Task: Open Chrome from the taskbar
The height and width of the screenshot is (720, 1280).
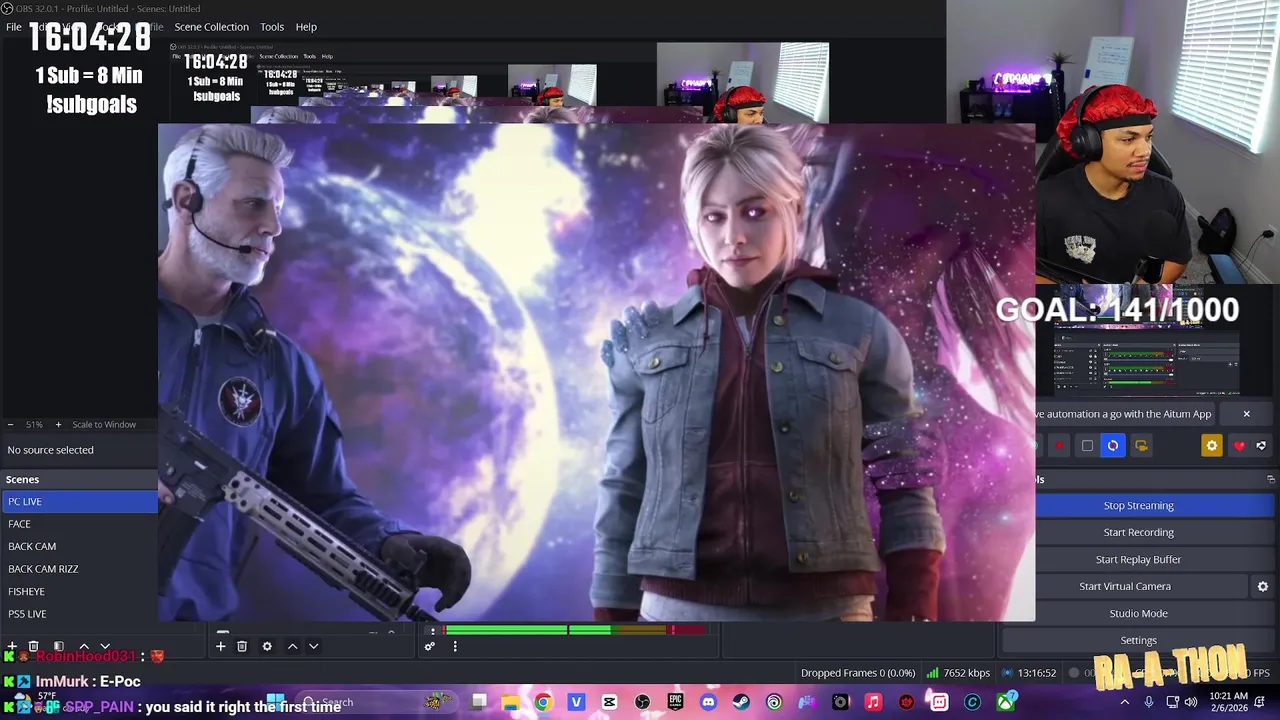Action: pos(543,702)
